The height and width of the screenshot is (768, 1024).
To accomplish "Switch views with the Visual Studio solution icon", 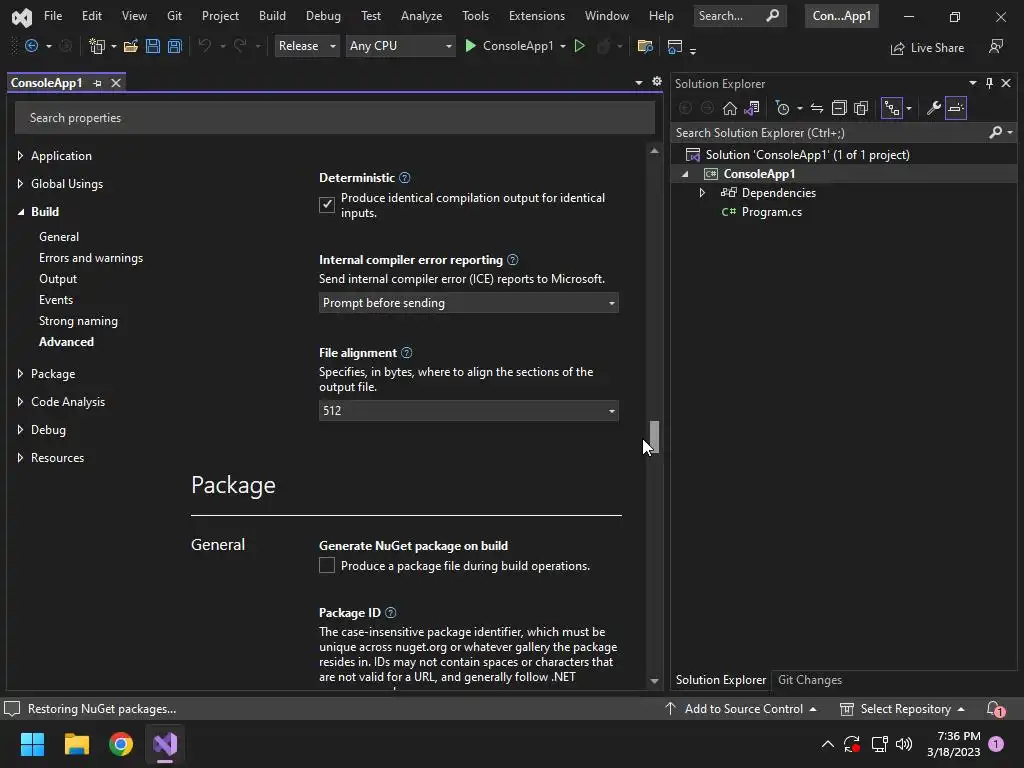I will [752, 108].
